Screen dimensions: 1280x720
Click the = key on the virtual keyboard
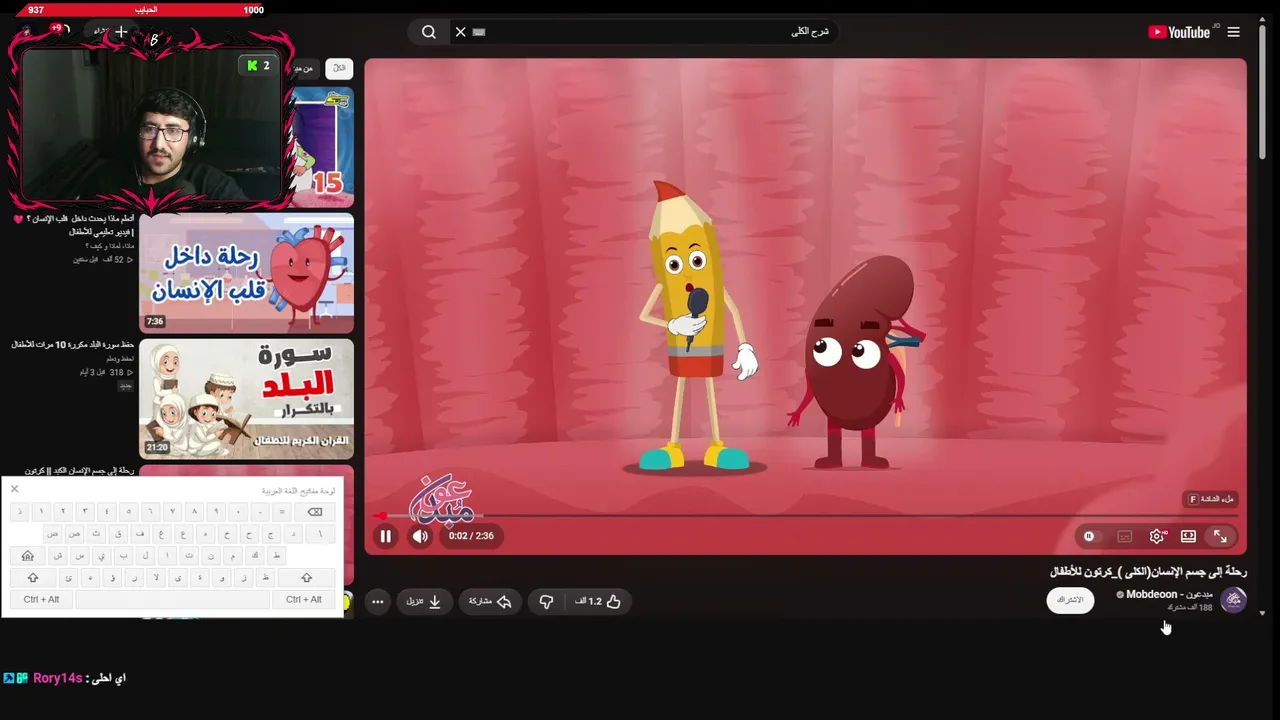point(282,512)
